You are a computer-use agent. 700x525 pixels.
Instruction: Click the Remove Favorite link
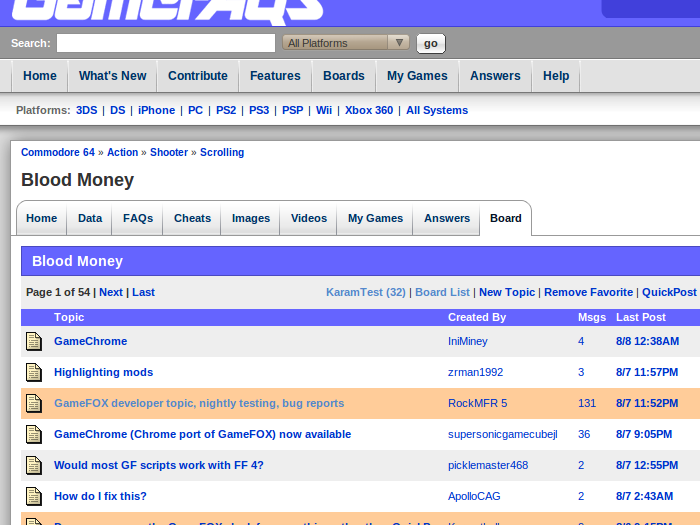tap(588, 292)
